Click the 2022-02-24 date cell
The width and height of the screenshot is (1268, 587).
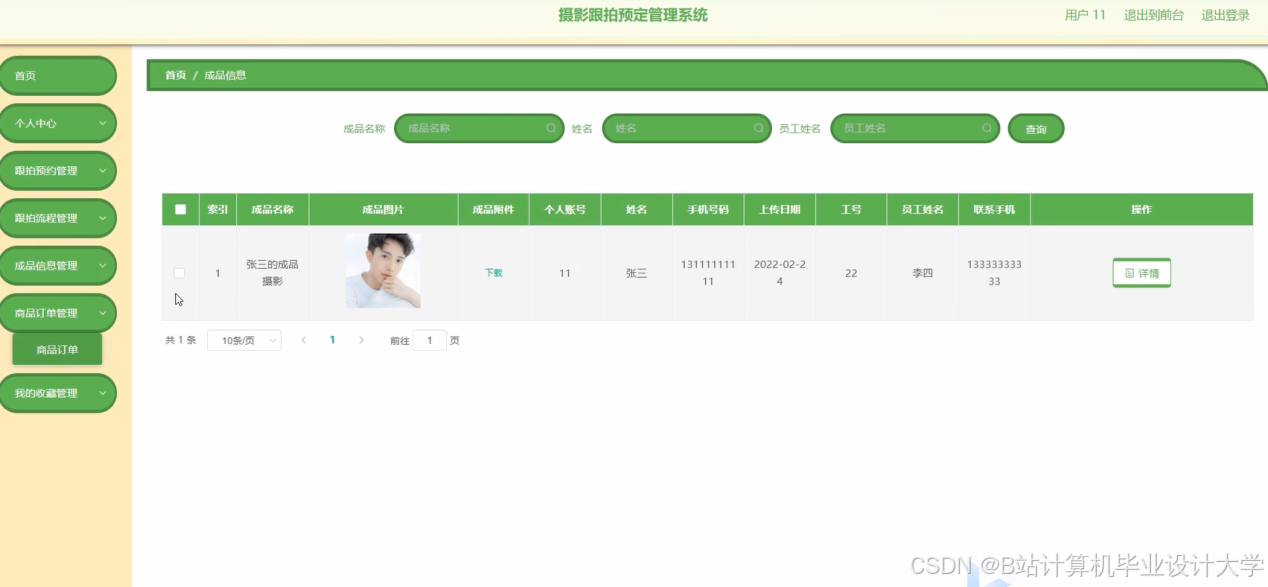coord(780,273)
